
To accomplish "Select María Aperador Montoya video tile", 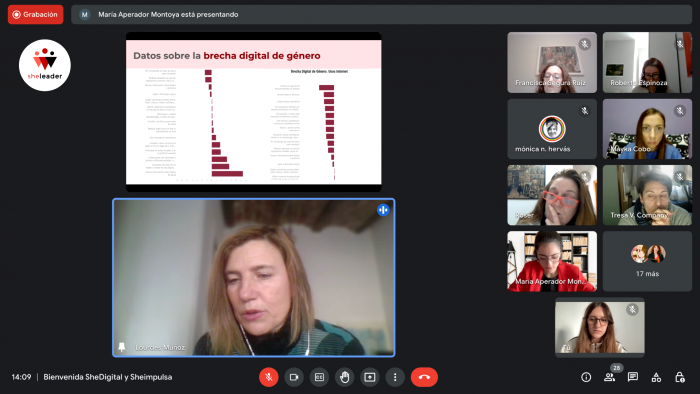I will (552, 261).
